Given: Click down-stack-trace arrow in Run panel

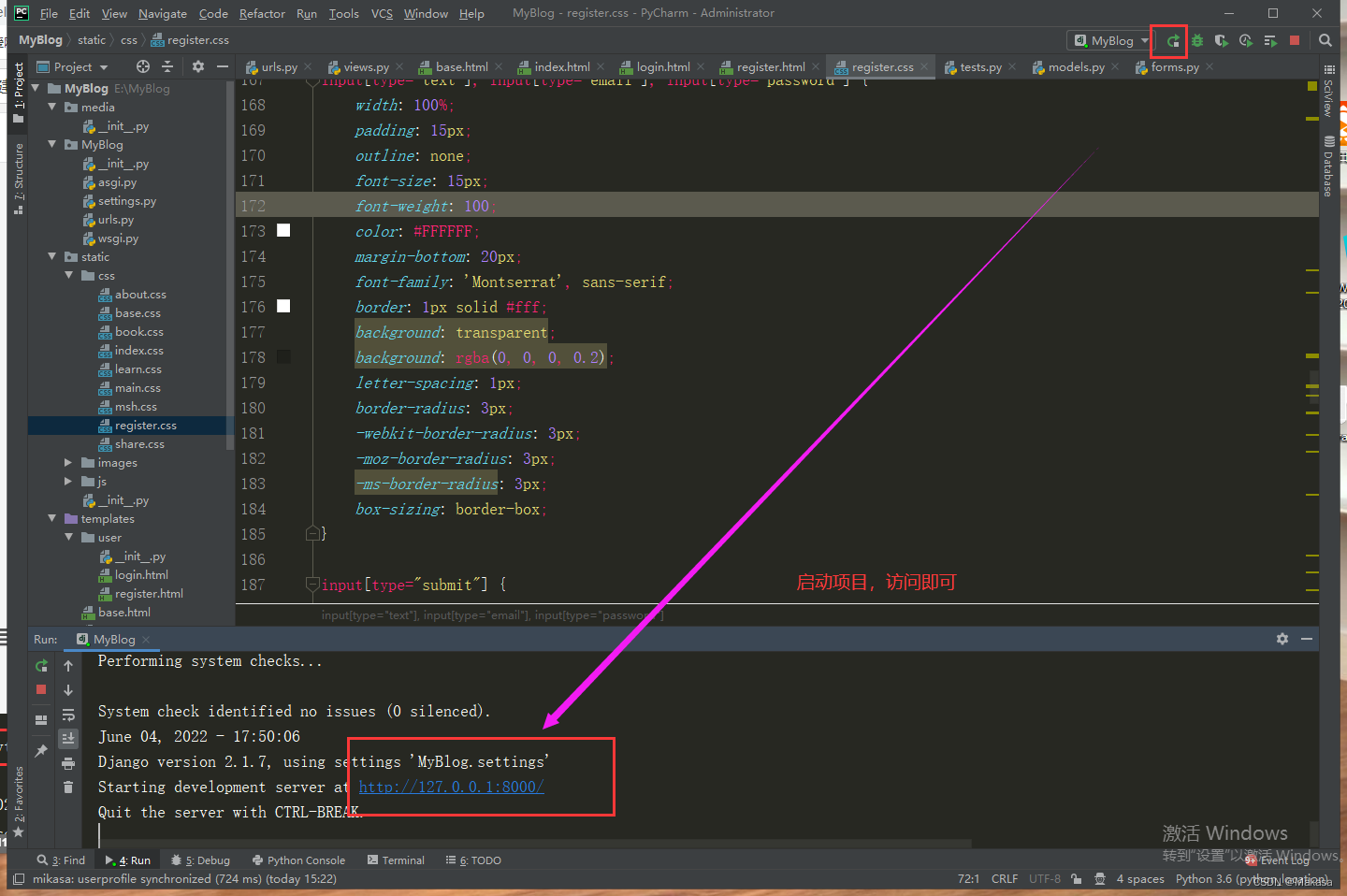Looking at the screenshot, I should [x=68, y=690].
